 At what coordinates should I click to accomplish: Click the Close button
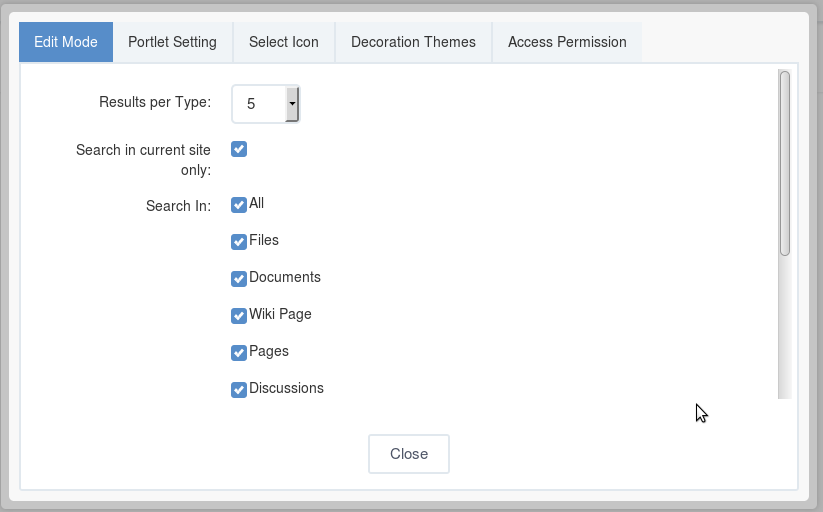click(x=409, y=454)
